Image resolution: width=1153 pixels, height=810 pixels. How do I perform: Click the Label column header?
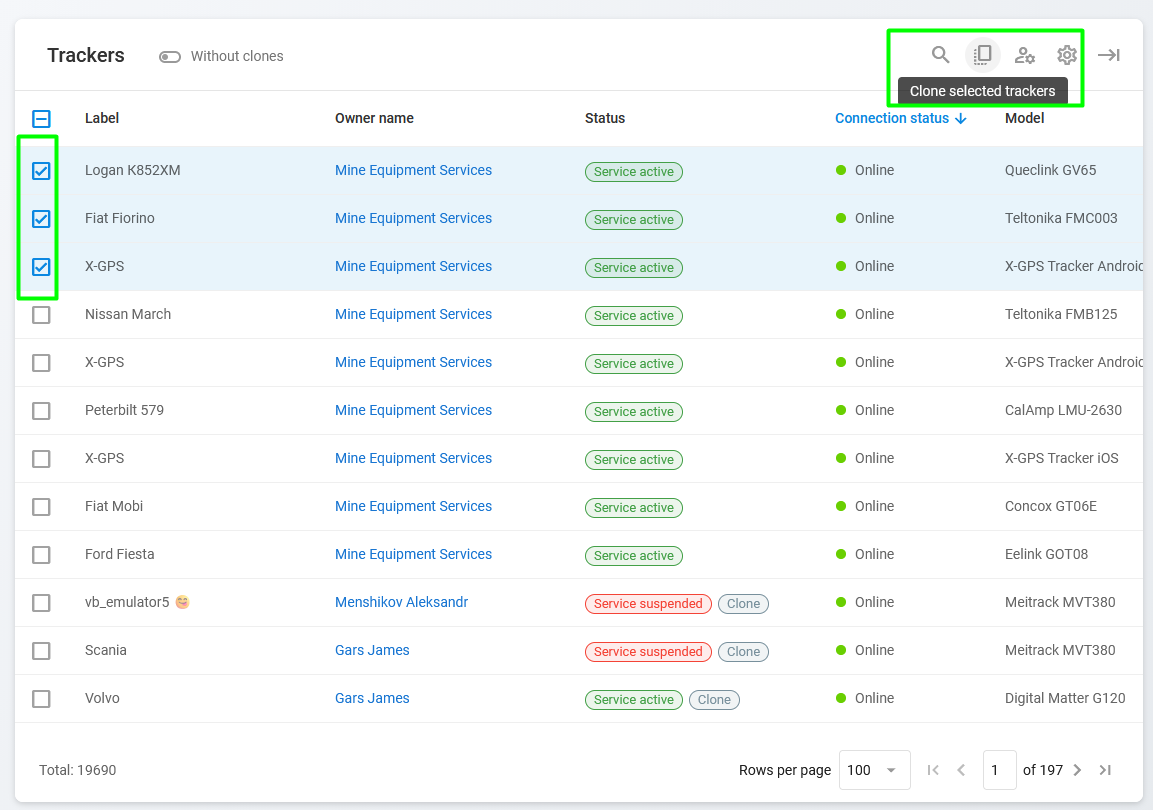point(102,118)
